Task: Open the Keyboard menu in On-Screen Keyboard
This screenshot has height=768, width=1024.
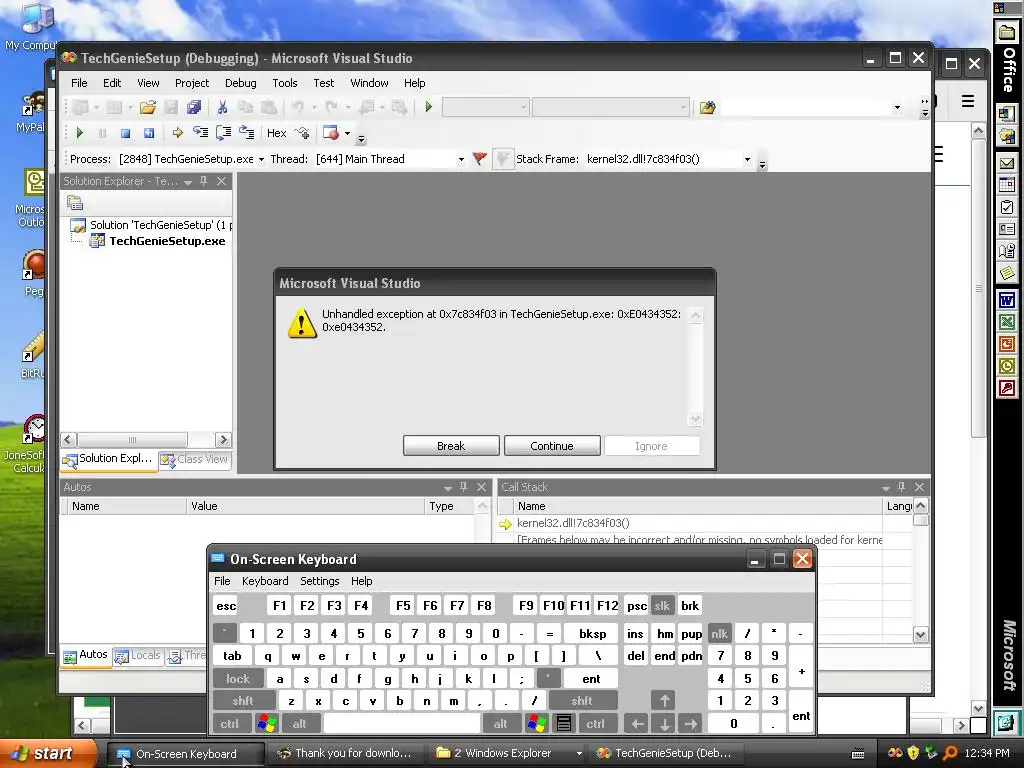Action: [x=264, y=581]
